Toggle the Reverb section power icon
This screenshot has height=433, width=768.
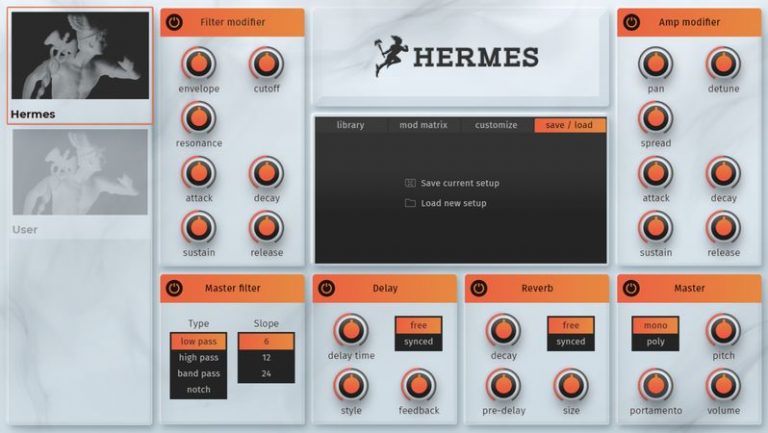click(x=478, y=288)
